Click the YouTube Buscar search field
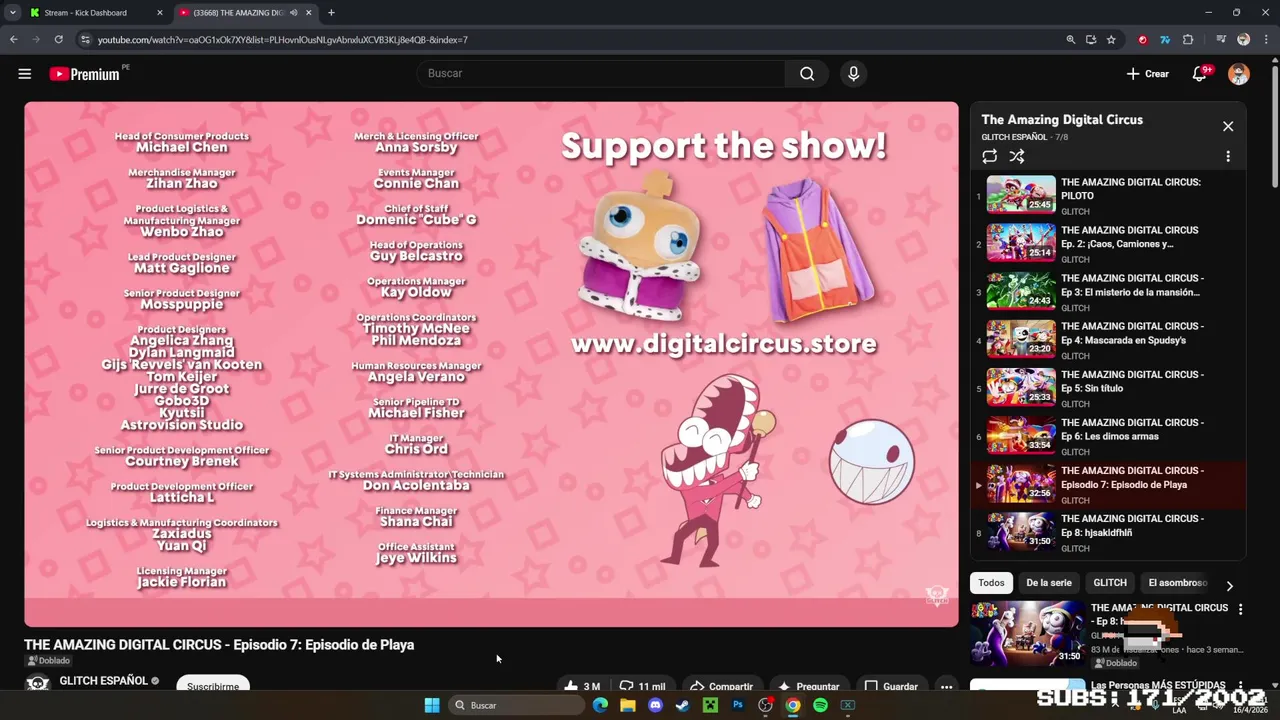 [600, 73]
